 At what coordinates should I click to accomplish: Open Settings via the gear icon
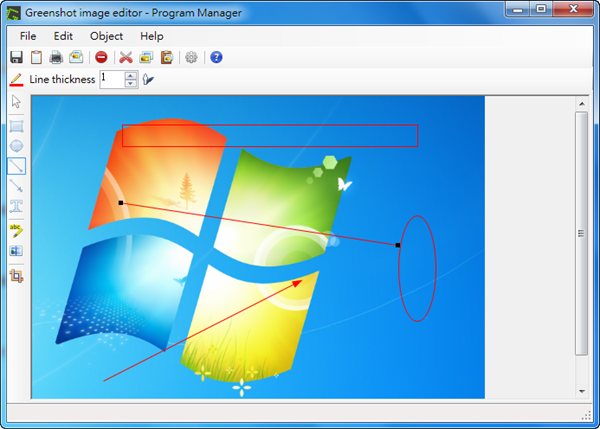tap(191, 57)
